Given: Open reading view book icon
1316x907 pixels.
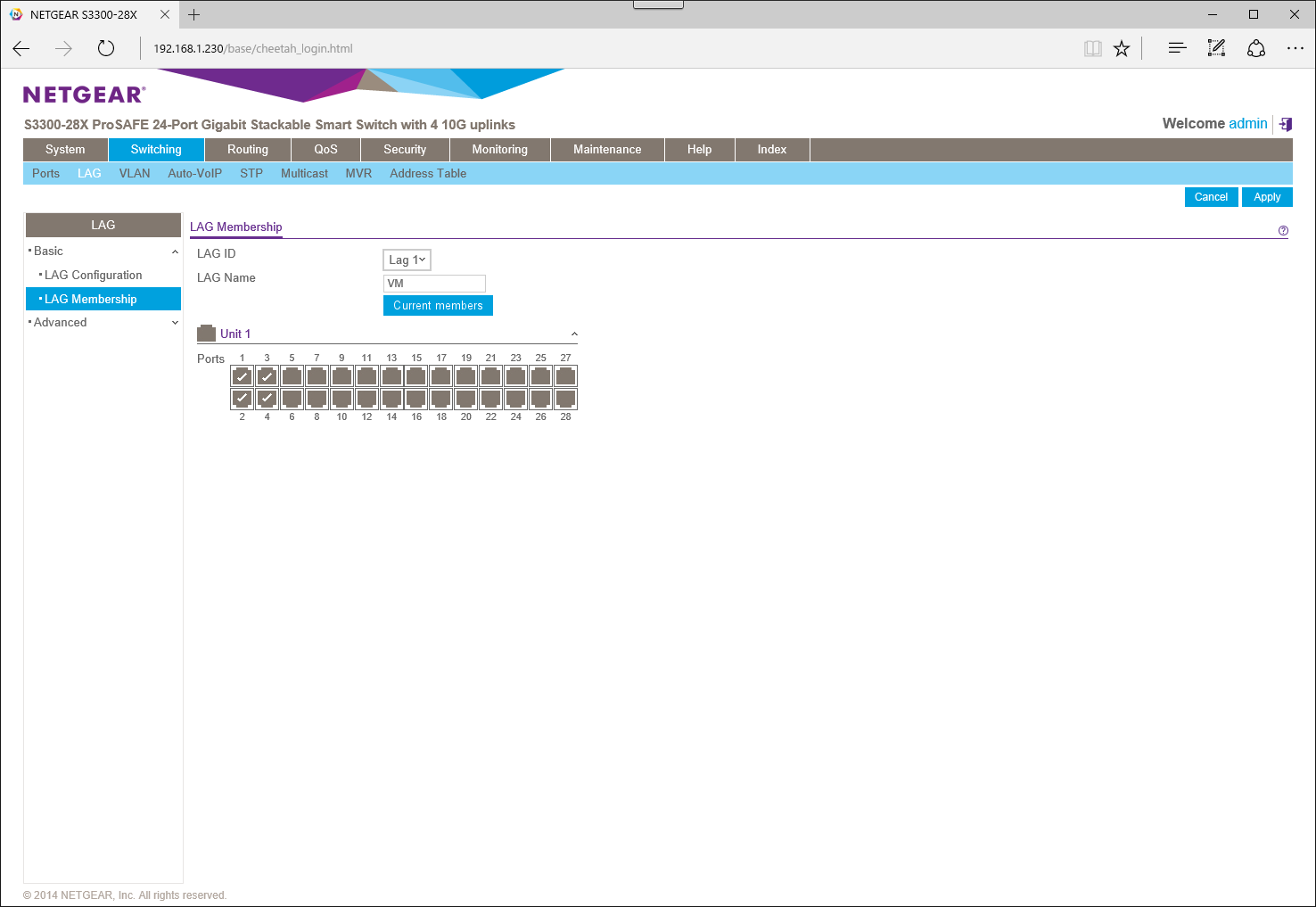Looking at the screenshot, I should click(1093, 49).
